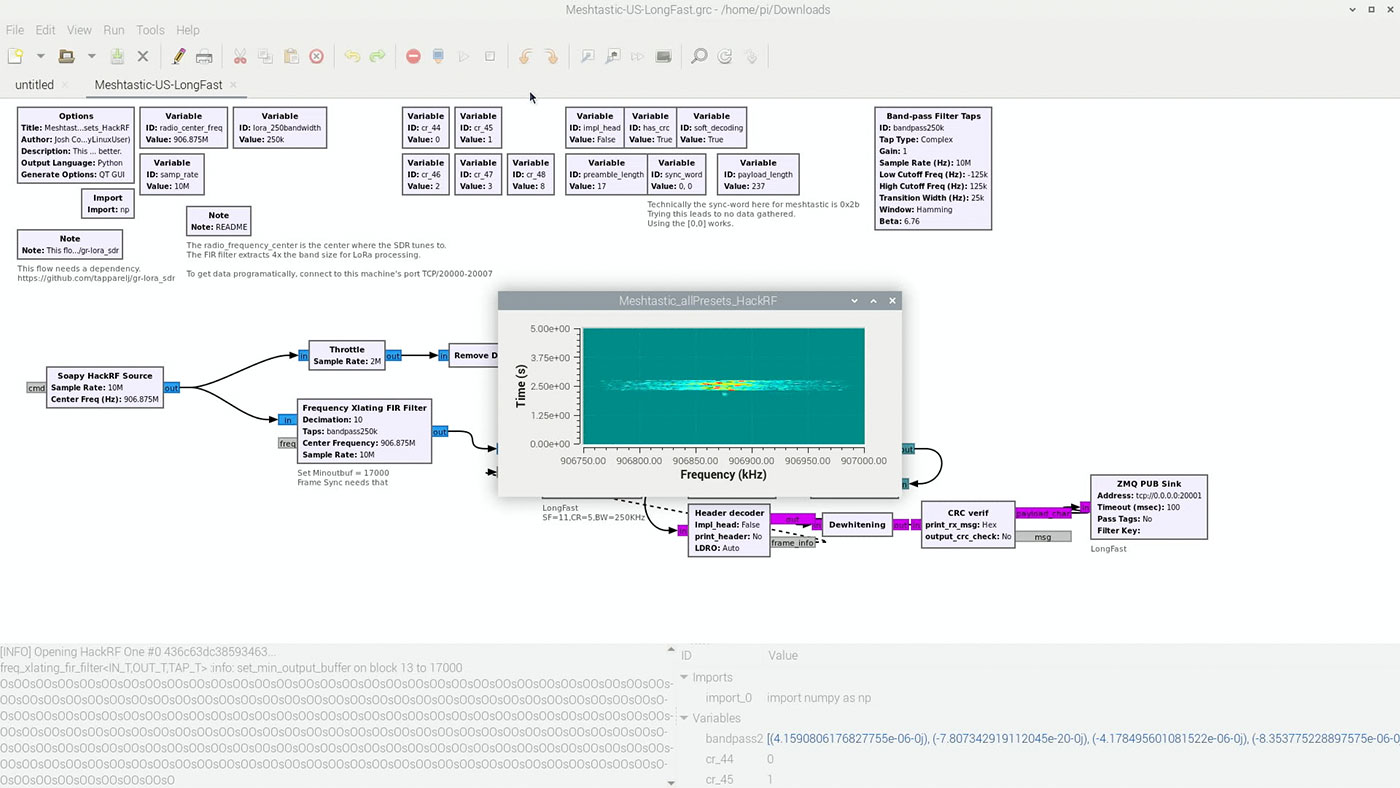Close flowgraph using the toolbar X icon
1400x788 pixels.
[x=143, y=57]
